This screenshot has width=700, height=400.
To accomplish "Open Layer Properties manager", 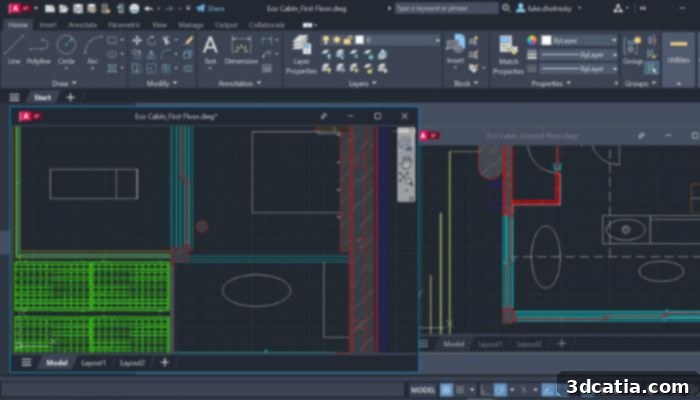I will [301, 54].
